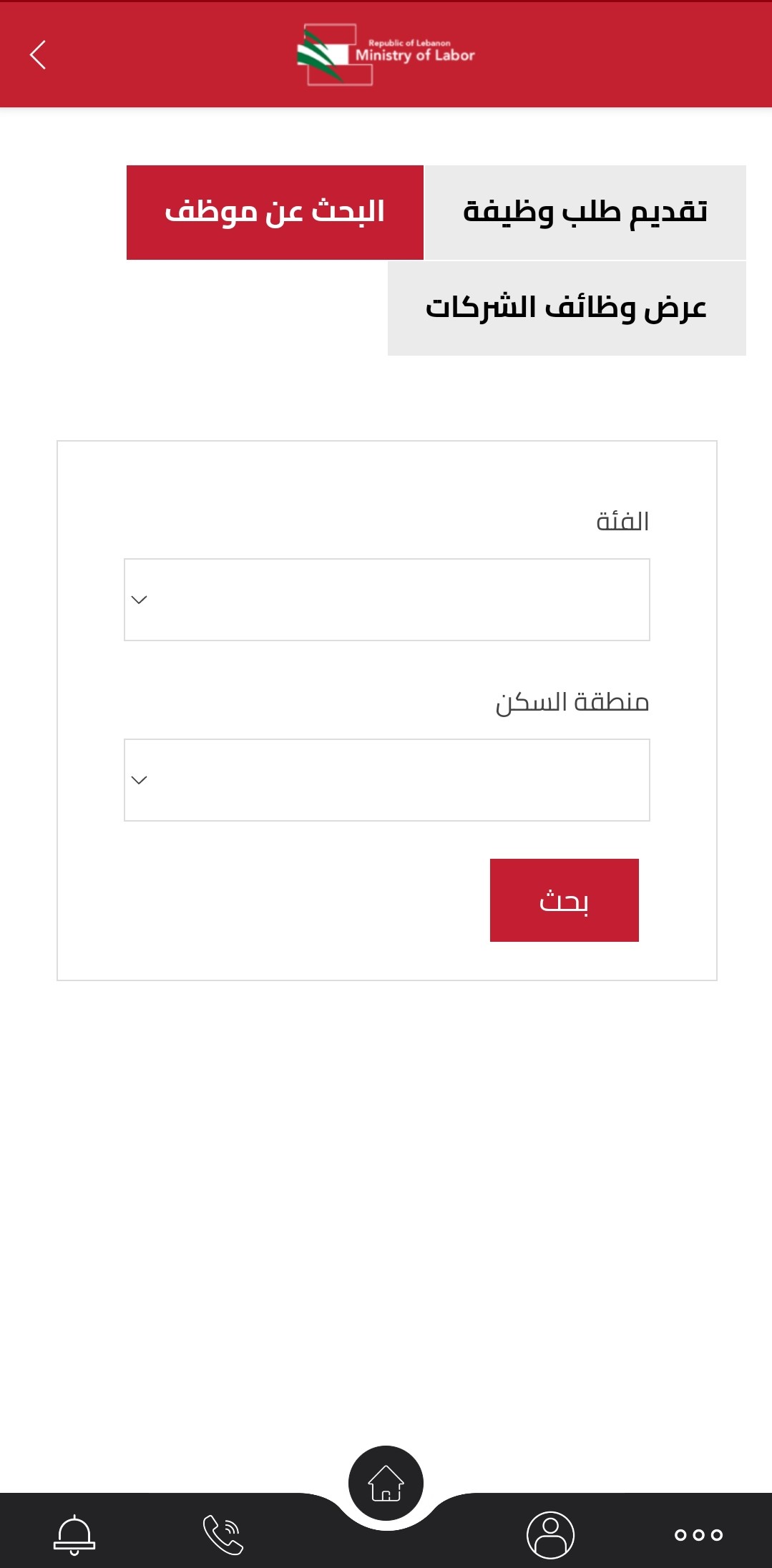Expand the chevron arrow in منطقة السكن box
Image resolution: width=772 pixels, height=1568 pixels.
click(140, 780)
